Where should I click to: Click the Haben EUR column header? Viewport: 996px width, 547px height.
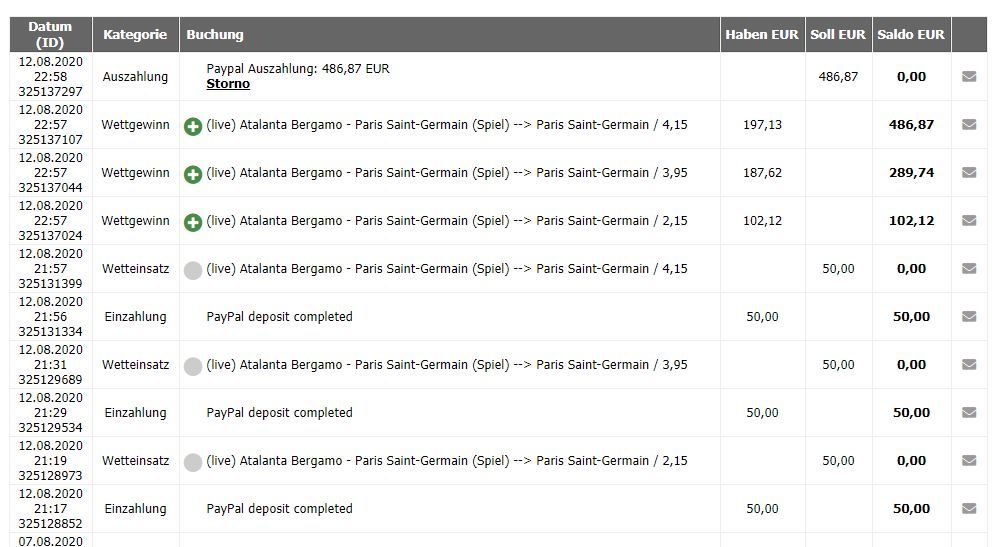click(762, 34)
